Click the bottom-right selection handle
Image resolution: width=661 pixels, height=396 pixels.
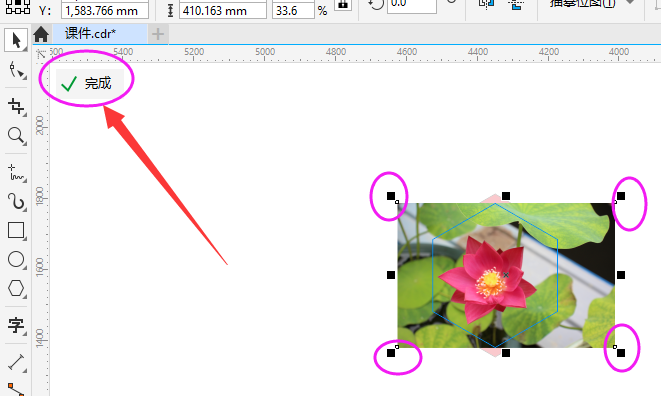[621, 353]
